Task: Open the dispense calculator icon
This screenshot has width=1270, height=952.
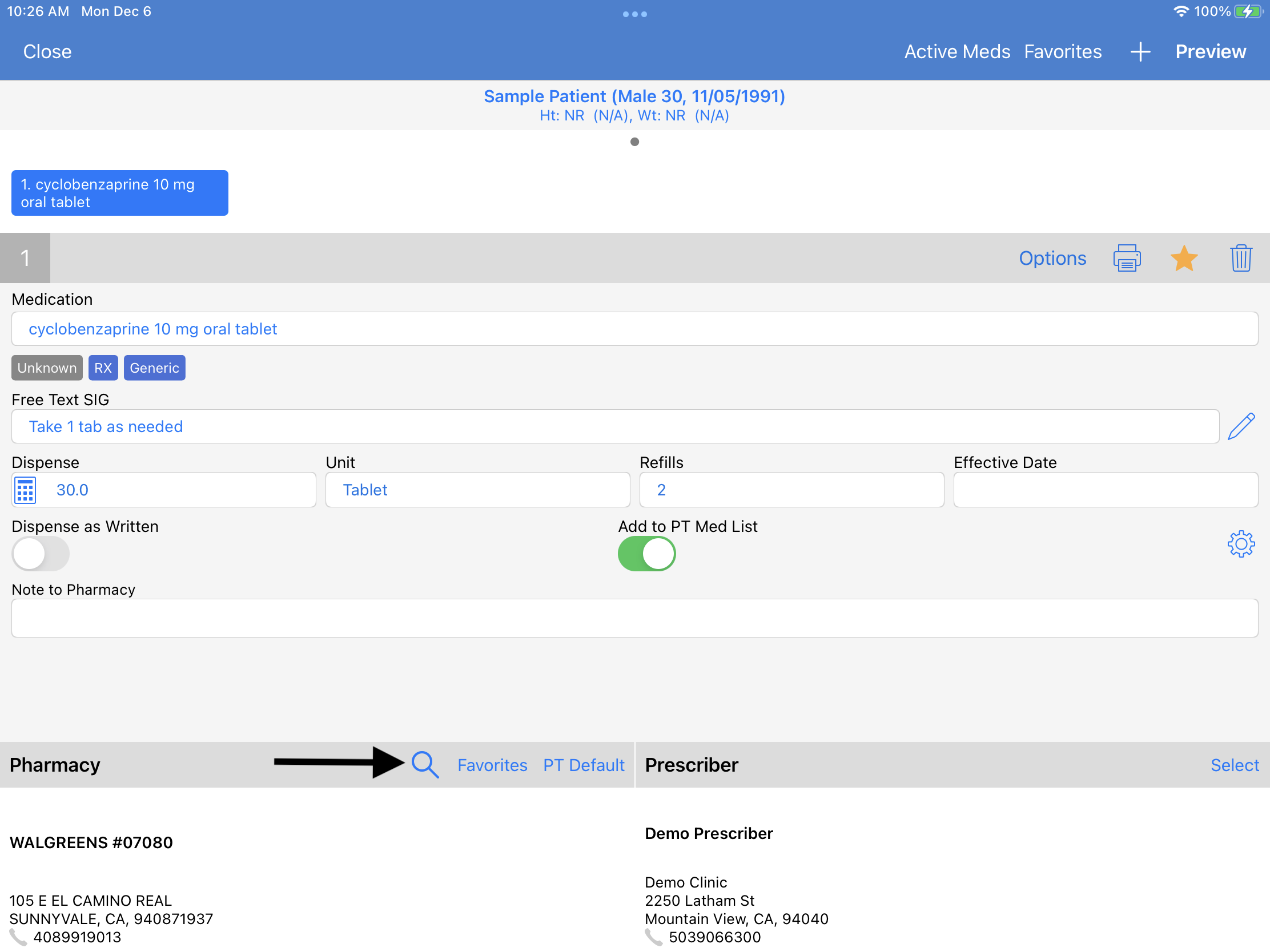Action: (x=25, y=490)
